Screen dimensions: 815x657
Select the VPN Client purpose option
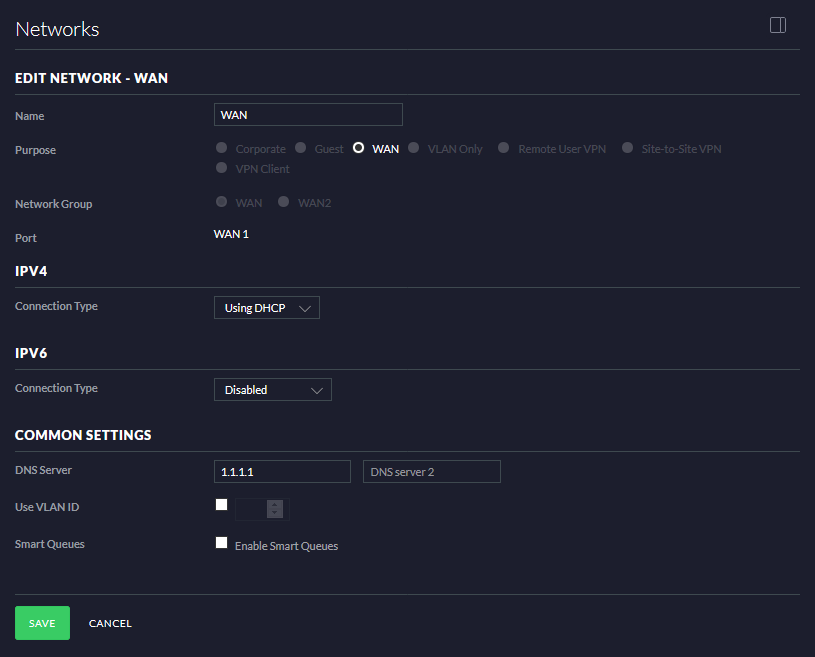(x=220, y=167)
